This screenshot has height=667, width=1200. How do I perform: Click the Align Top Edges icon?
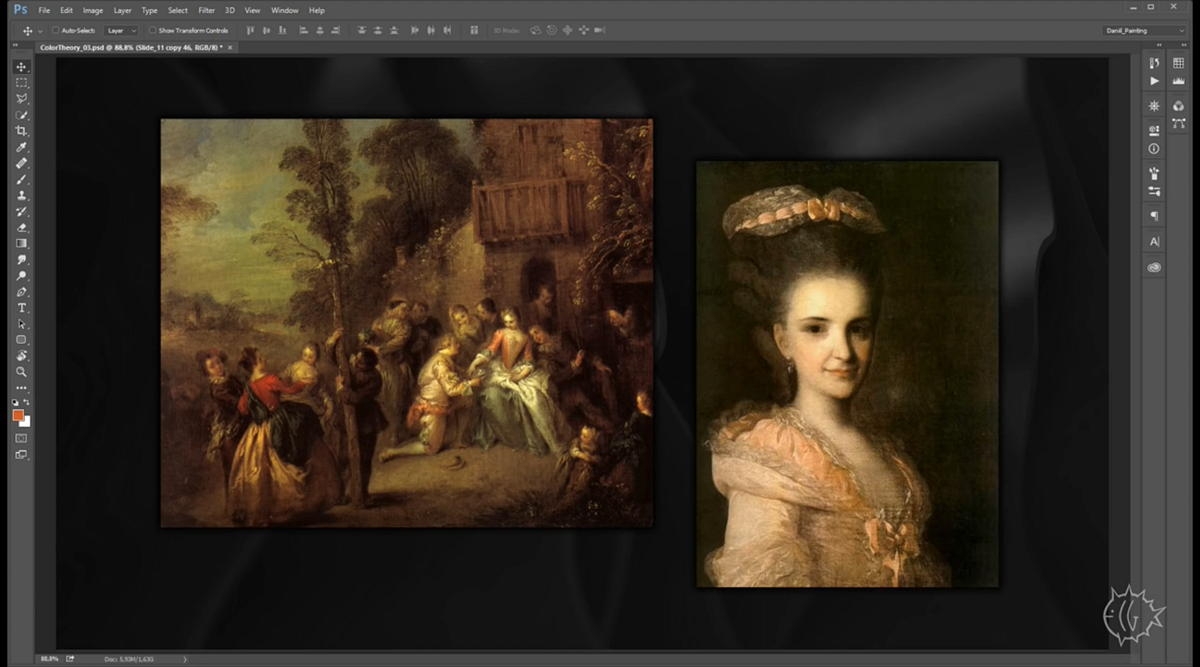pos(249,30)
